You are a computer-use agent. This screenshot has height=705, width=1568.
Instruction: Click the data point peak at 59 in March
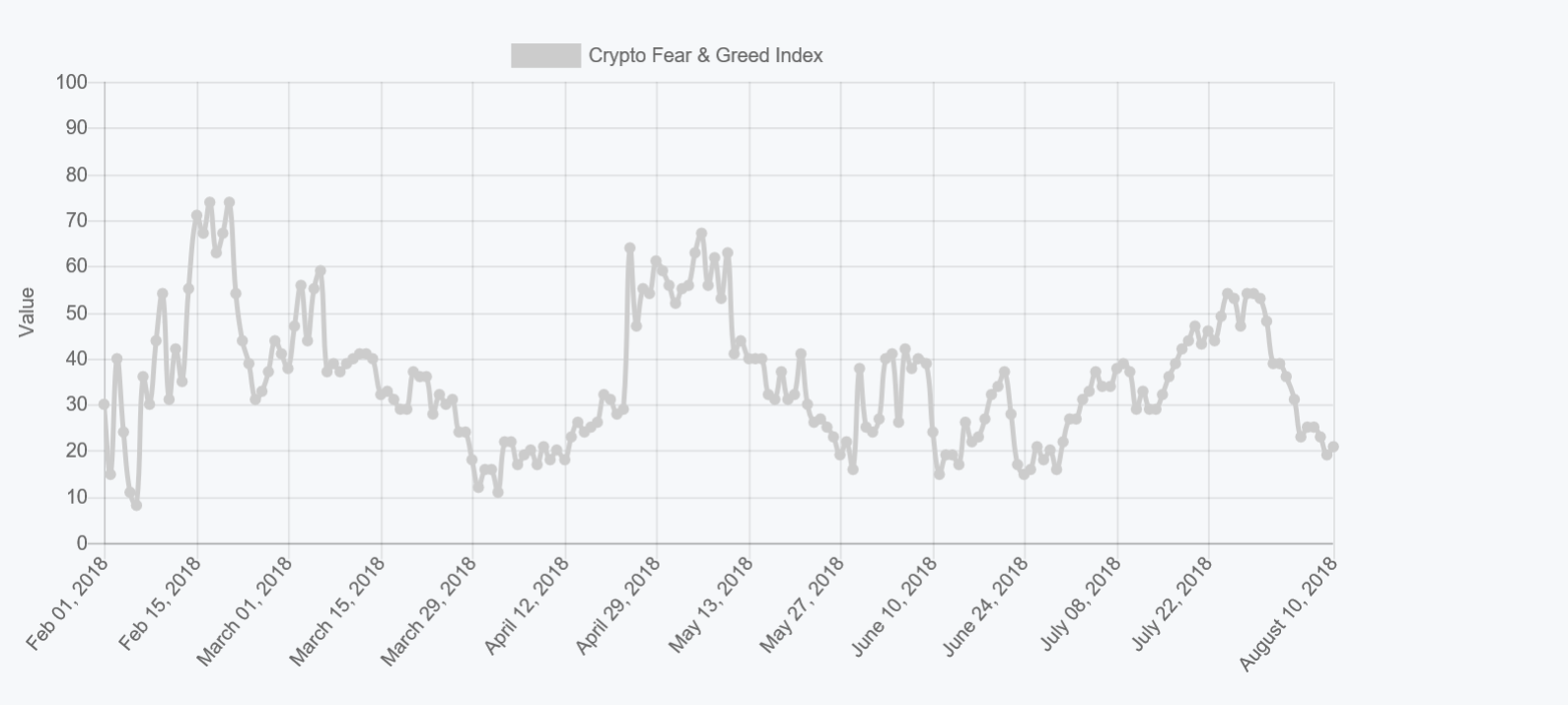click(x=321, y=271)
